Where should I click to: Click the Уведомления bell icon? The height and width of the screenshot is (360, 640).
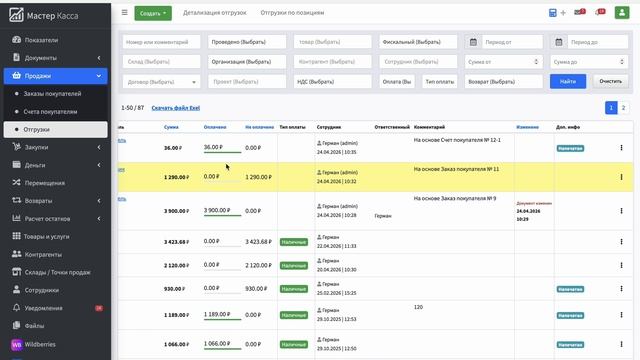tap(16, 307)
